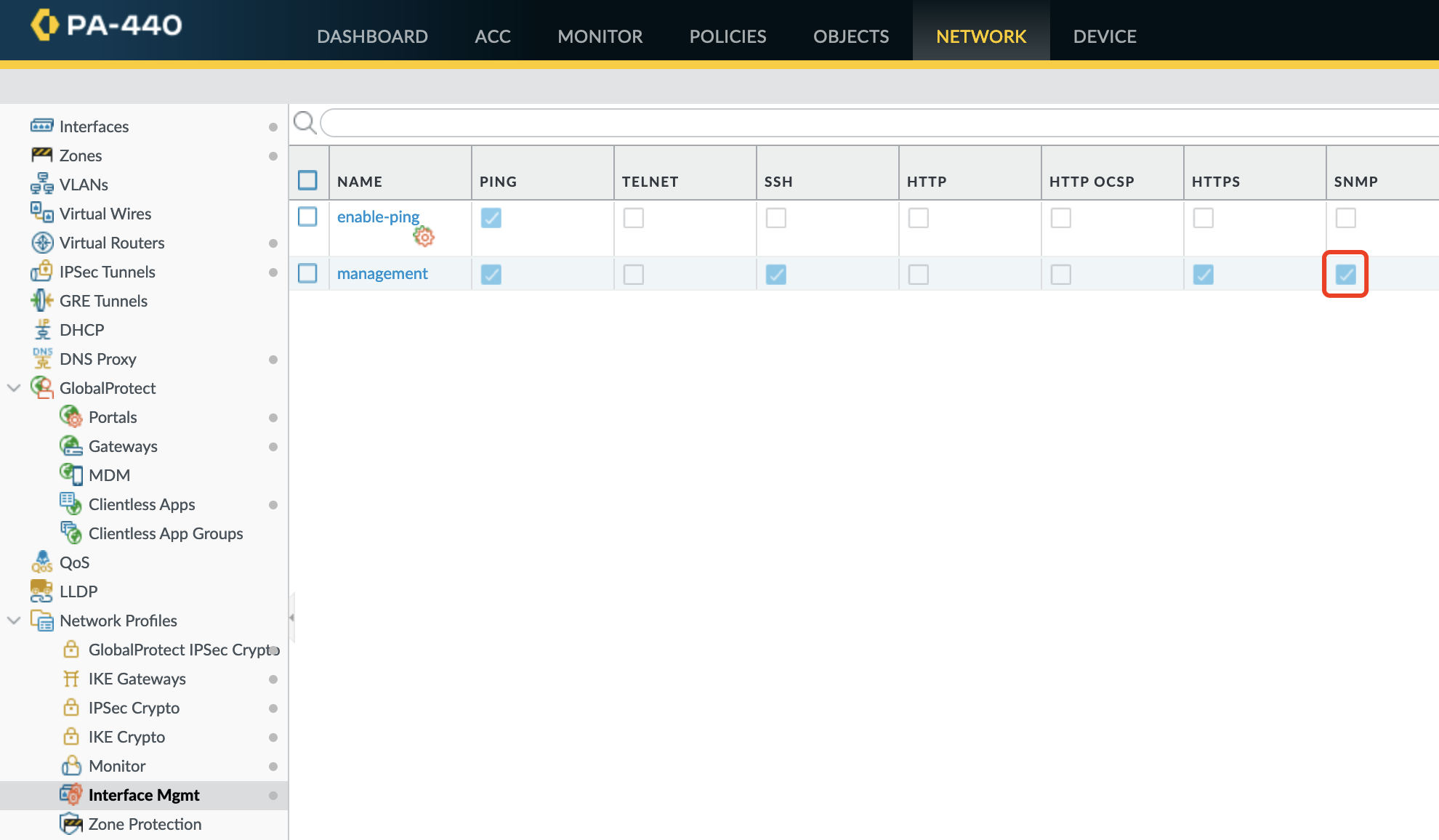Click the QoS icon
Screen dimensions: 1439x840
point(42,562)
